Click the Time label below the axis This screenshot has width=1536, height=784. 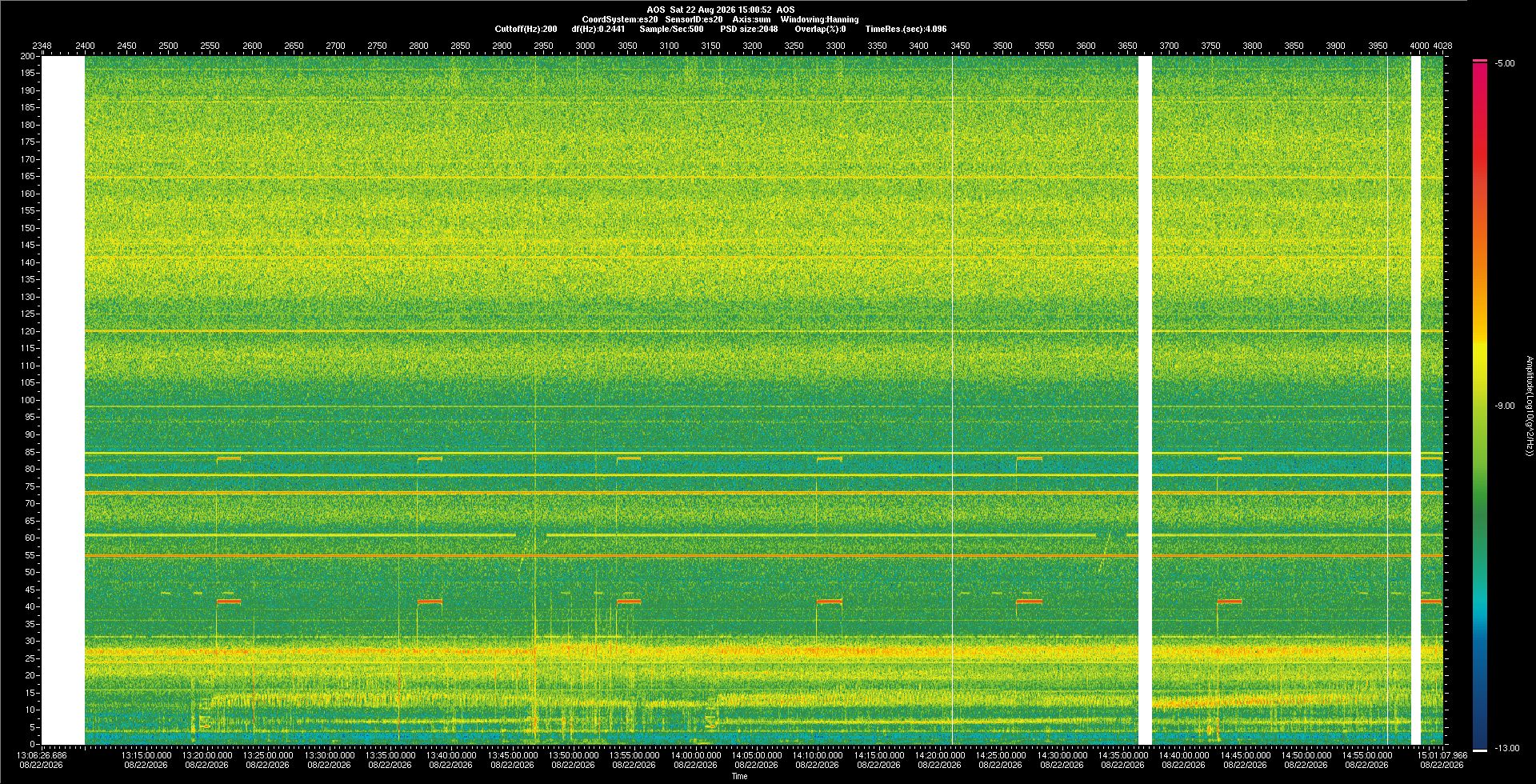click(x=740, y=776)
